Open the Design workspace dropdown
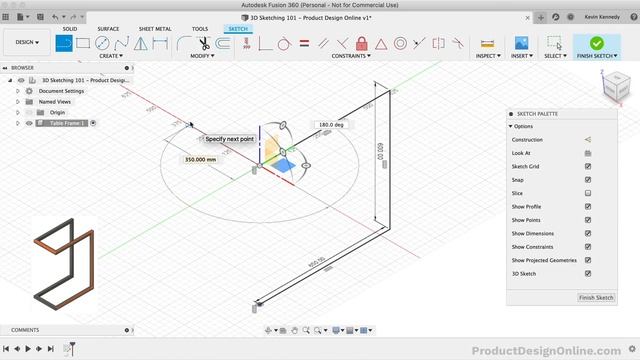Screen dimensions: 640x360 (x=27, y=42)
